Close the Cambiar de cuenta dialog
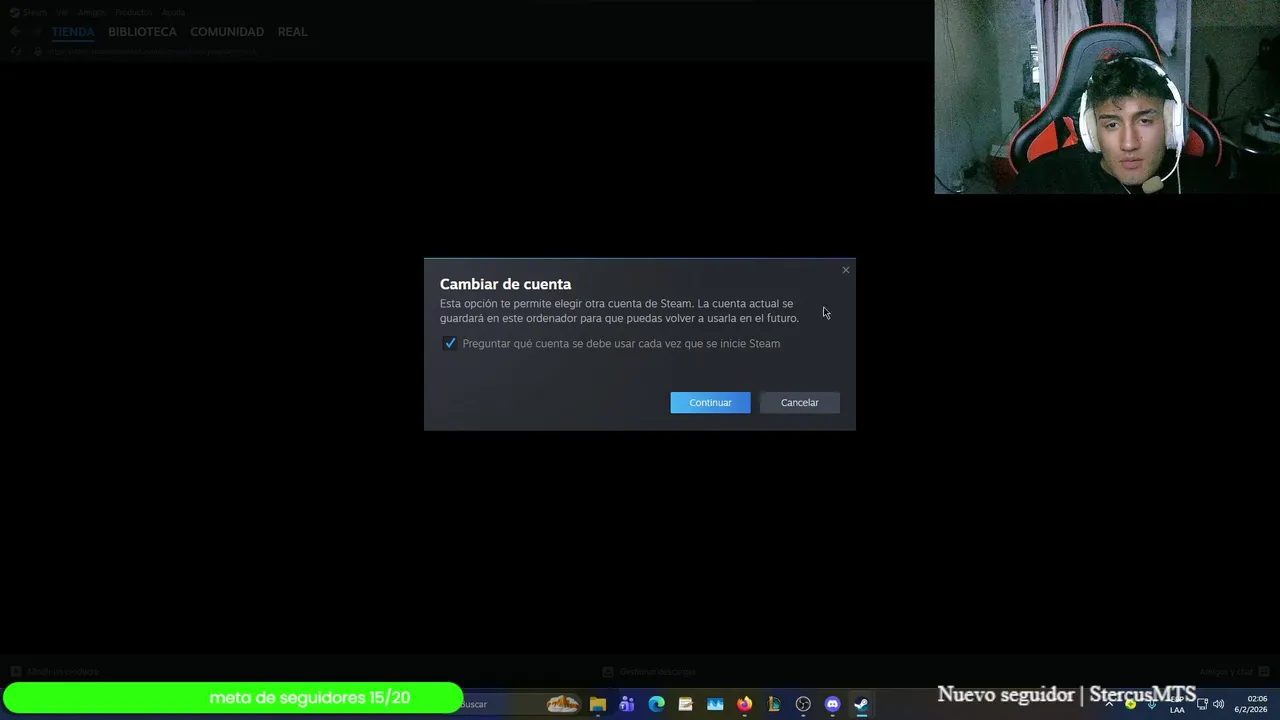Screen dimensions: 1280x720 [x=846, y=270]
